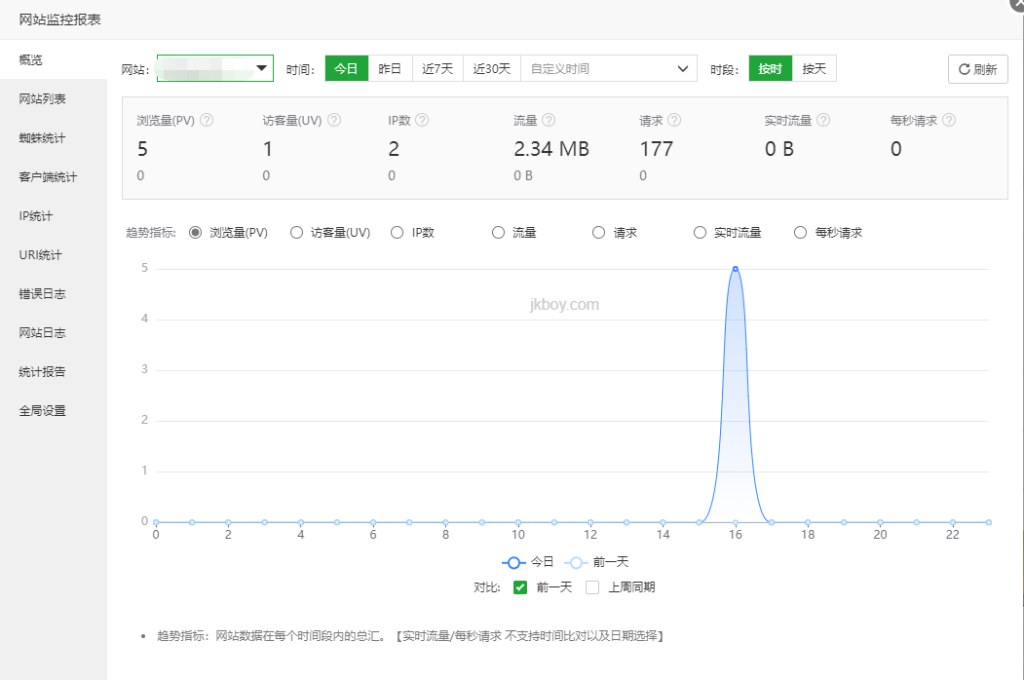
Task: Select the 流量 trend radio button
Action: coord(498,233)
